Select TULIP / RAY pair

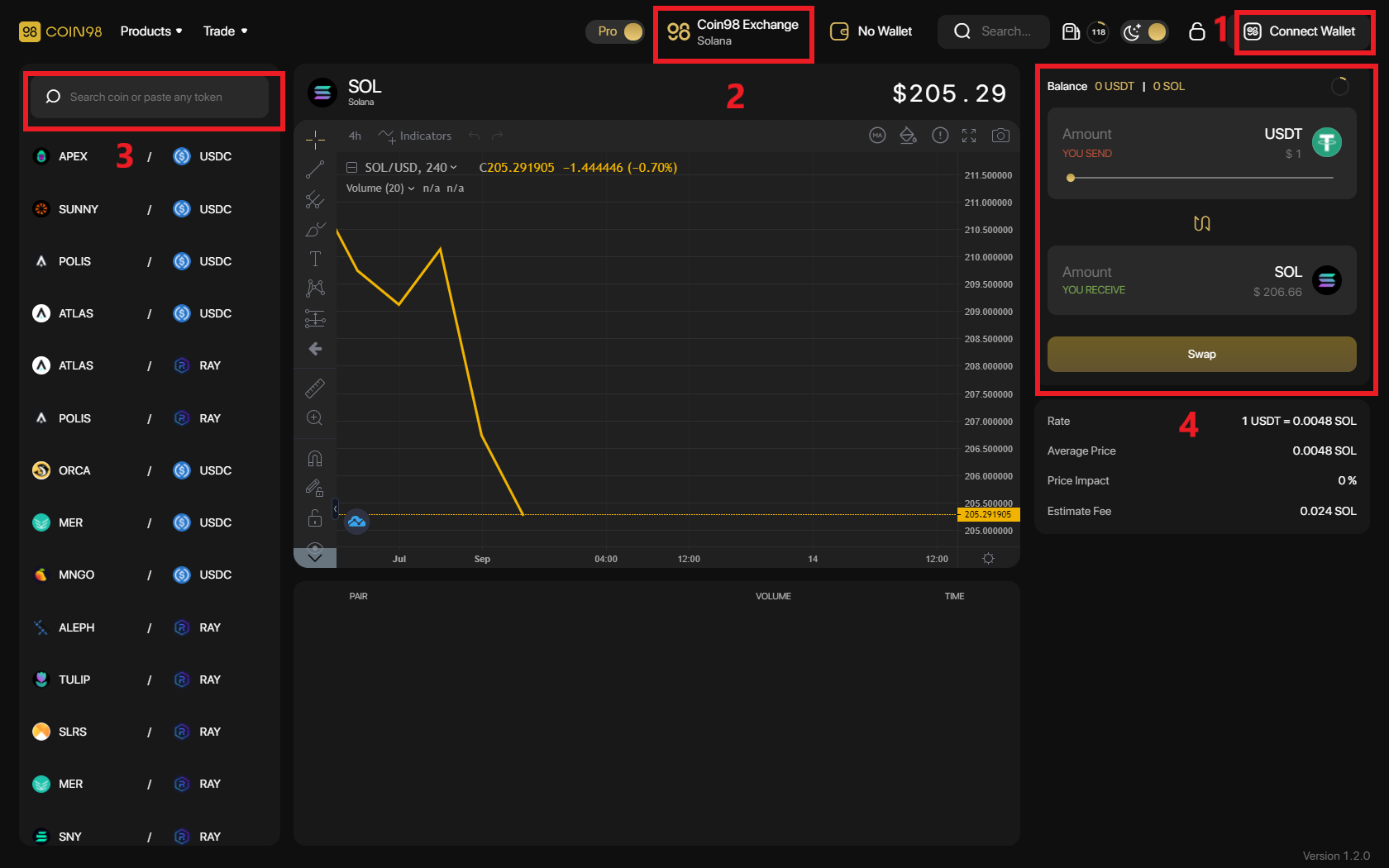pos(150,680)
